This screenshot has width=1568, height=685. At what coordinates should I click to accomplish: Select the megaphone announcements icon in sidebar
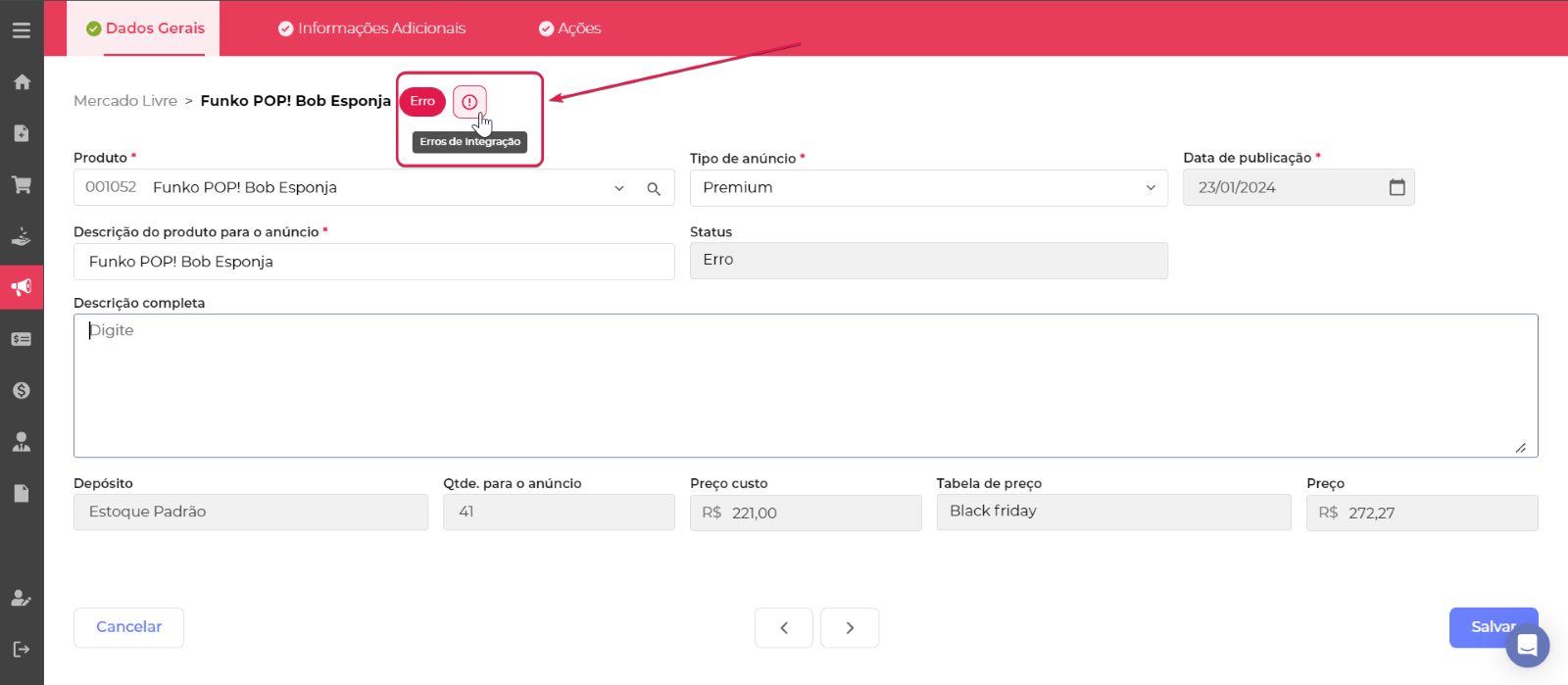click(22, 287)
